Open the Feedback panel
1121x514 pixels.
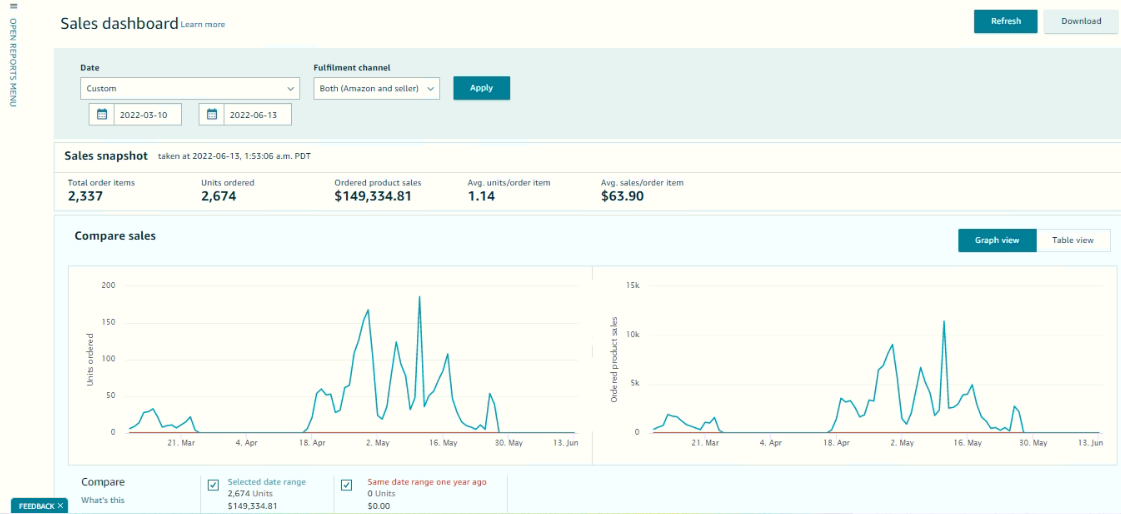pyautogui.click(x=36, y=506)
